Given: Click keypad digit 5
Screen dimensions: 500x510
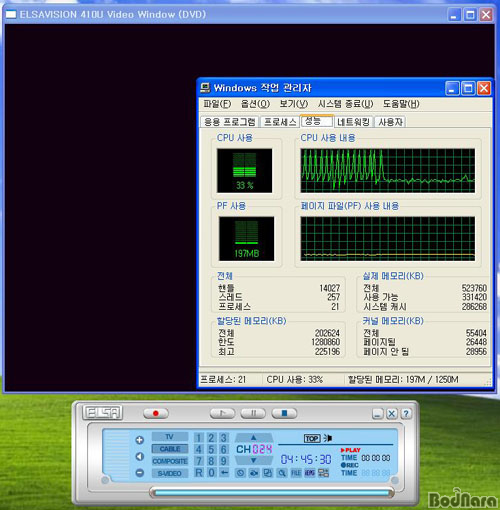Looking at the screenshot, I should (211, 449).
